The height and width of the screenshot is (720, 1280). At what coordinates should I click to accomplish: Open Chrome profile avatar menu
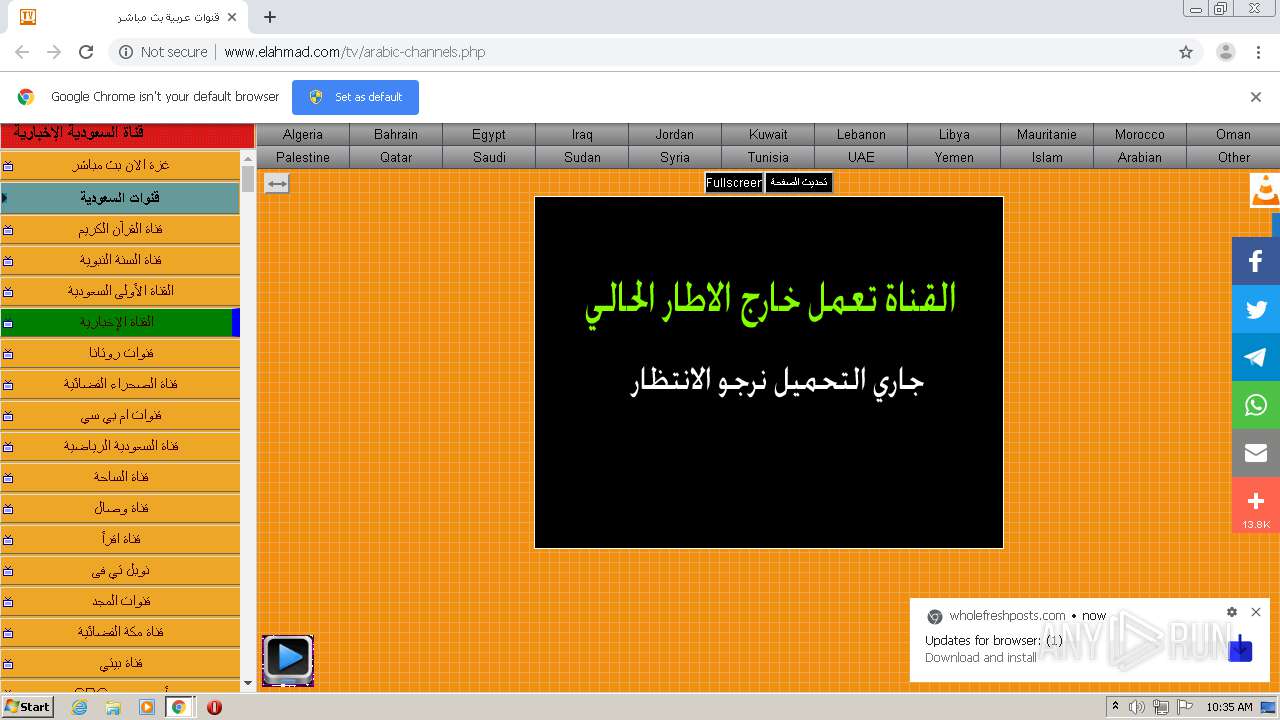[x=1225, y=52]
